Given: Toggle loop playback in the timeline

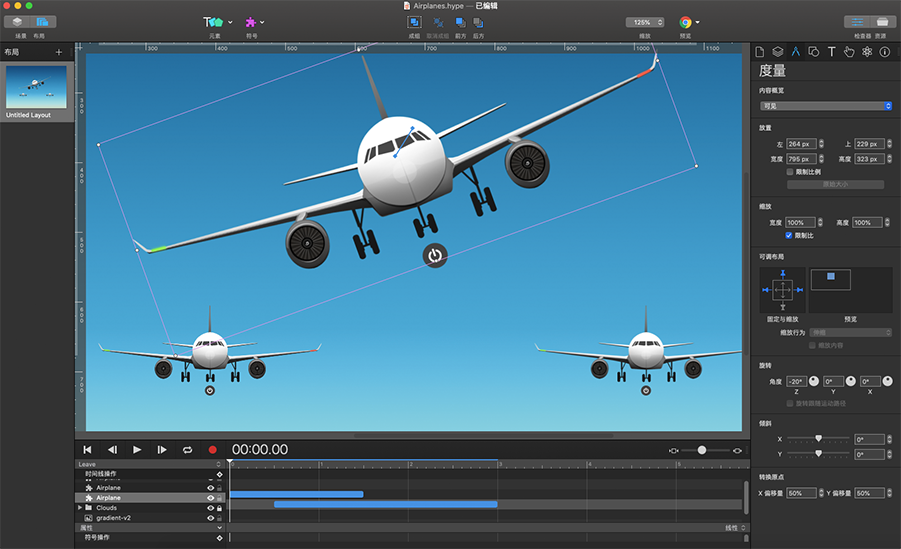Looking at the screenshot, I should (x=187, y=450).
